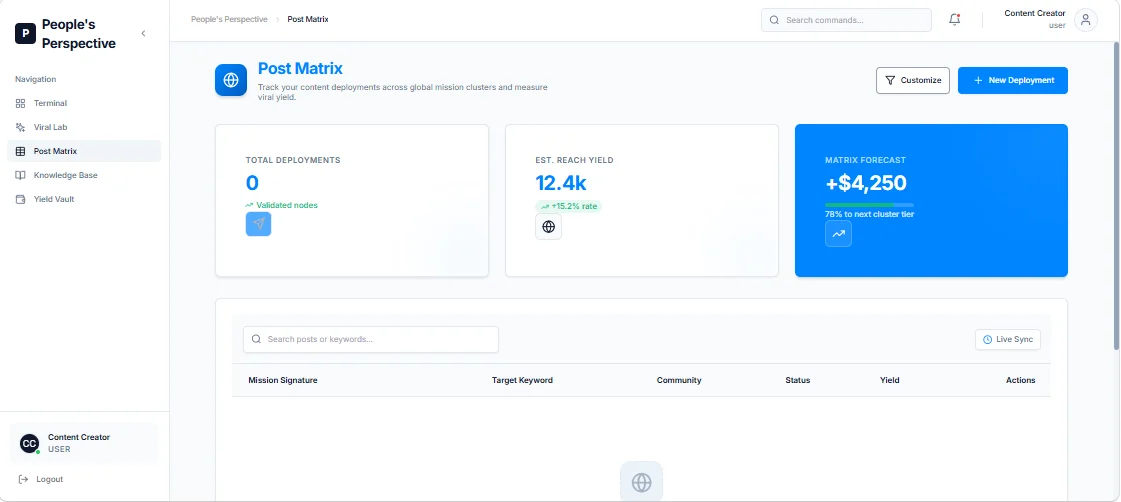
Task: Click the CC avatar in sidebar footer
Action: [x=29, y=443]
